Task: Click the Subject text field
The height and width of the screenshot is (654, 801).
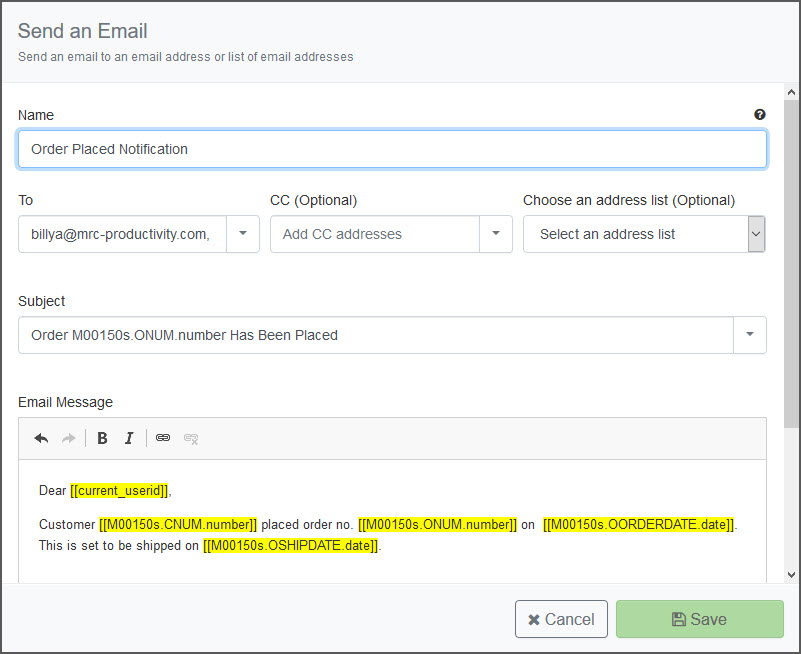Action: tap(376, 335)
